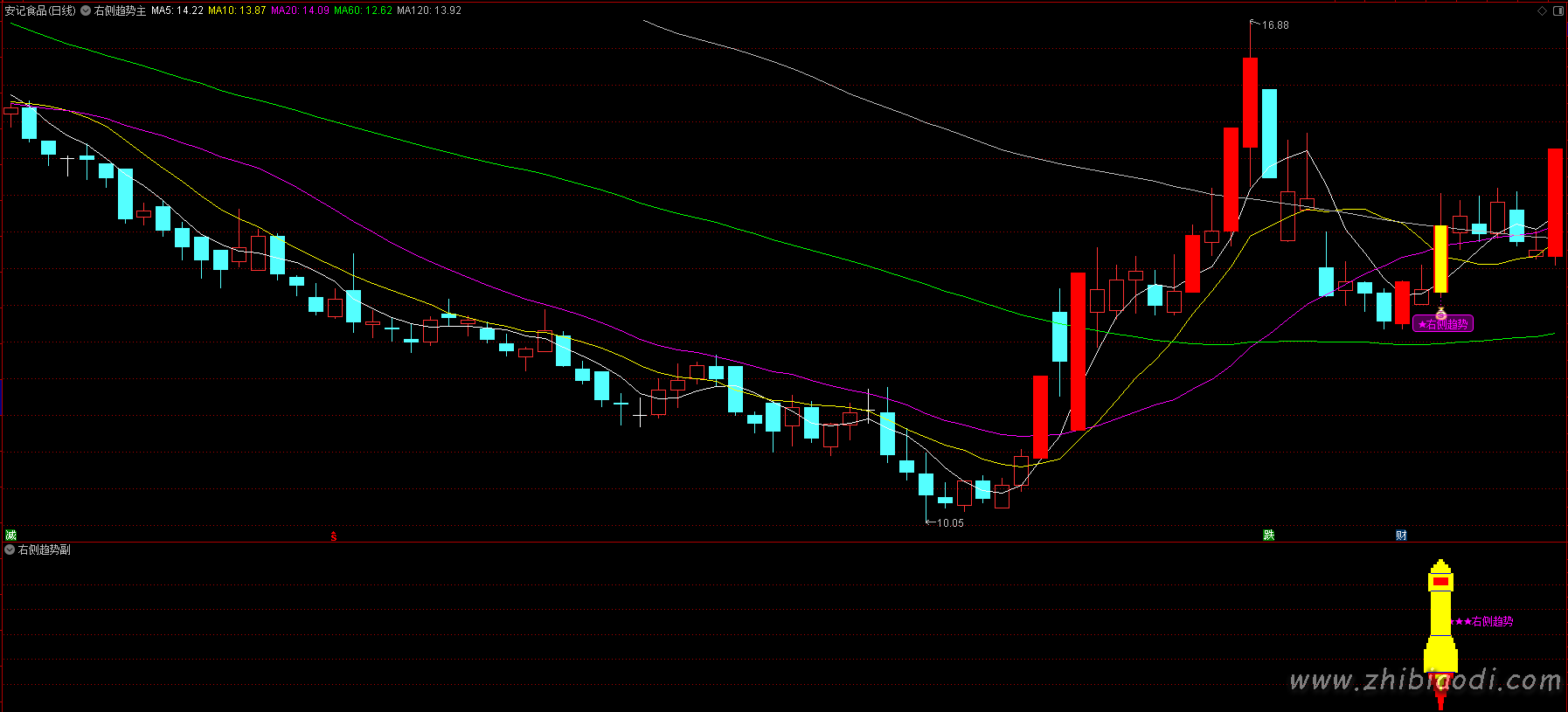Click the blue 财 event marker
This screenshot has height=712, width=1568.
click(x=1401, y=536)
